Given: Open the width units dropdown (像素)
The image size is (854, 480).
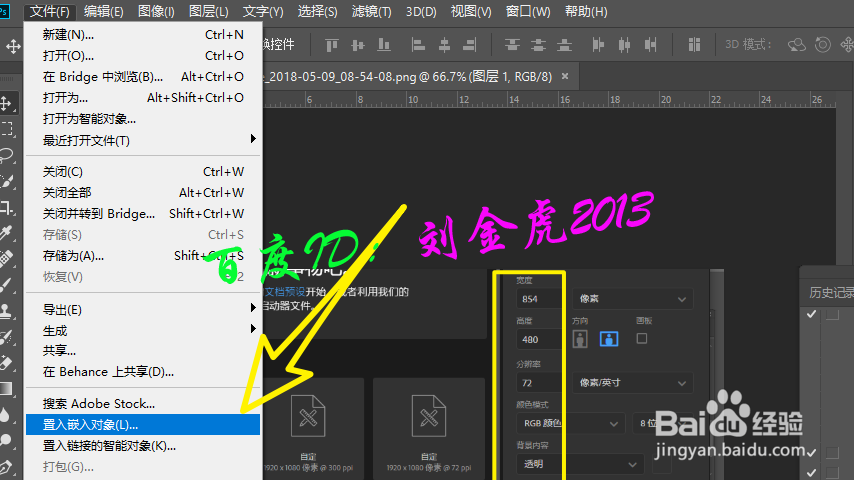Looking at the screenshot, I should (632, 299).
